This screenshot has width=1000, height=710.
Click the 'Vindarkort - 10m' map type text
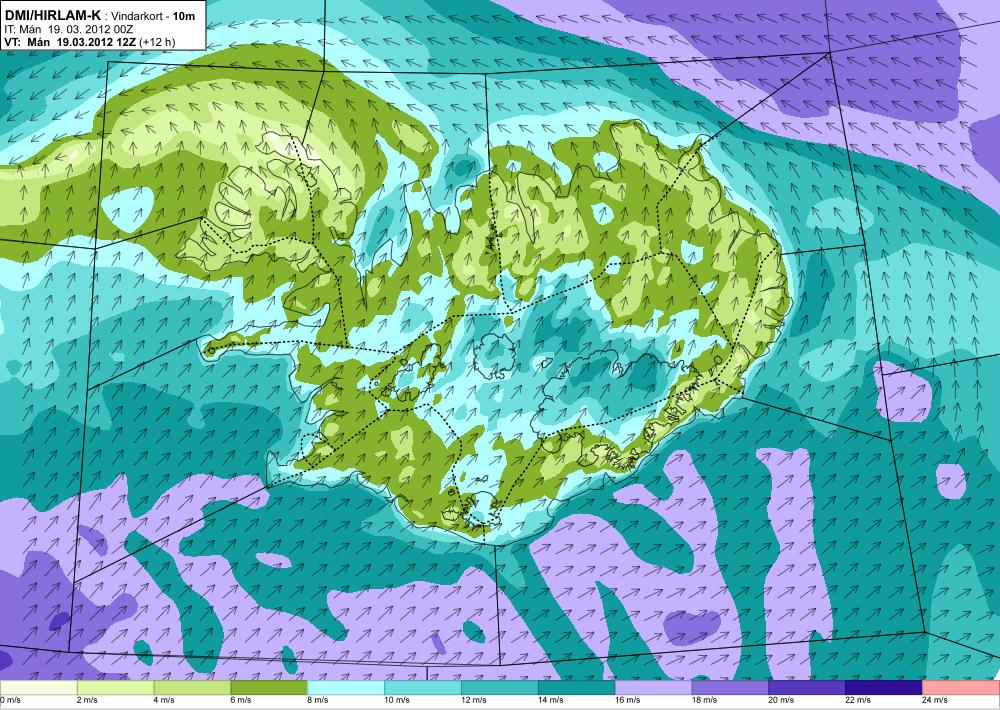[x=153, y=16]
